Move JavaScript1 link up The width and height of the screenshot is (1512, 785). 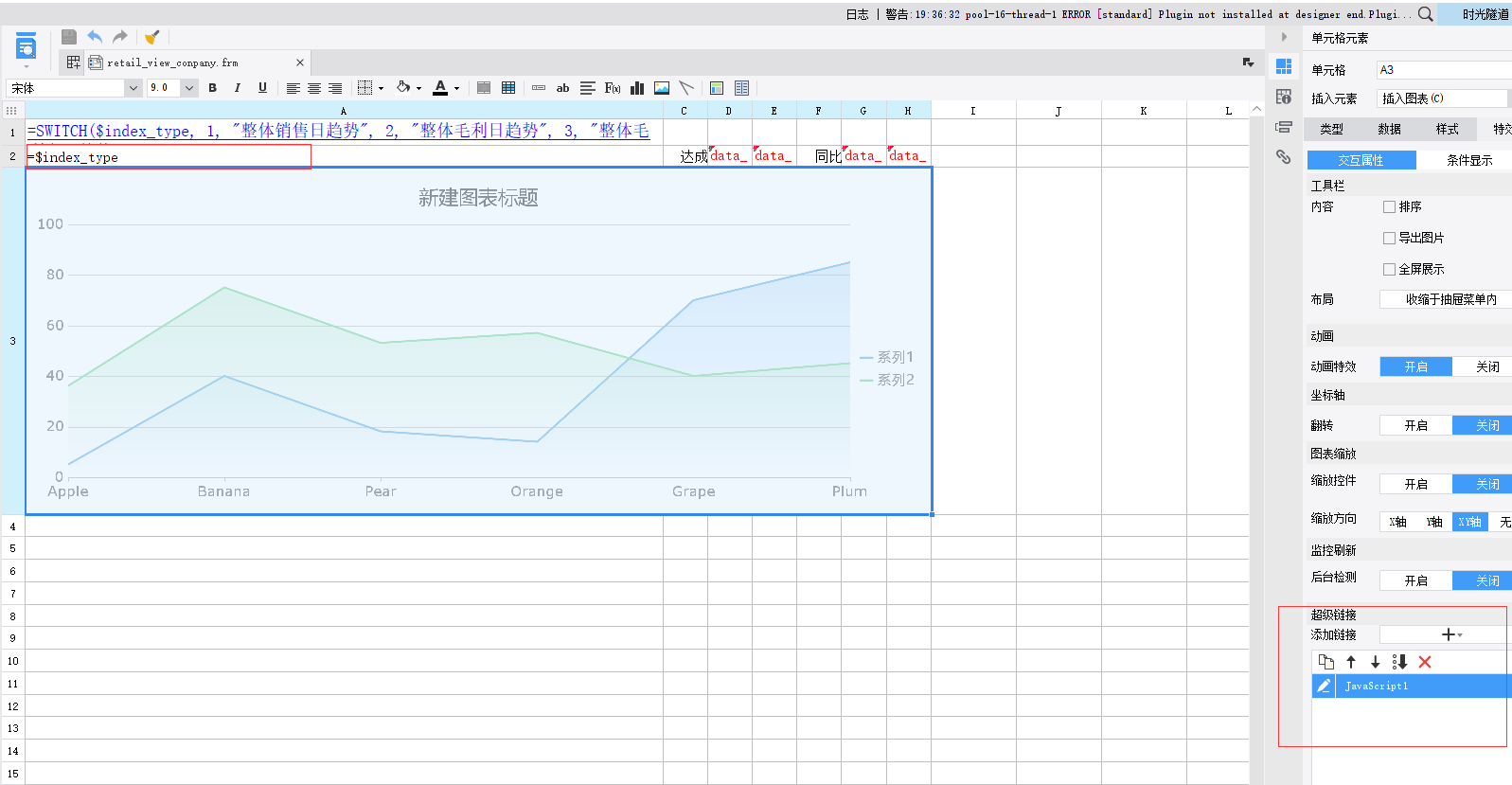tap(1351, 662)
